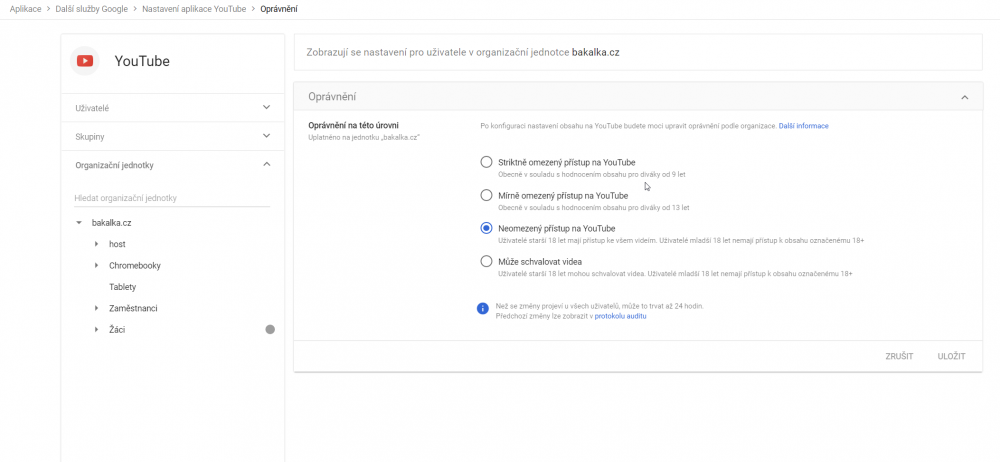This screenshot has width=1000, height=462.
Task: Collapse the Oprávnění panel chevron
Action: [x=964, y=97]
